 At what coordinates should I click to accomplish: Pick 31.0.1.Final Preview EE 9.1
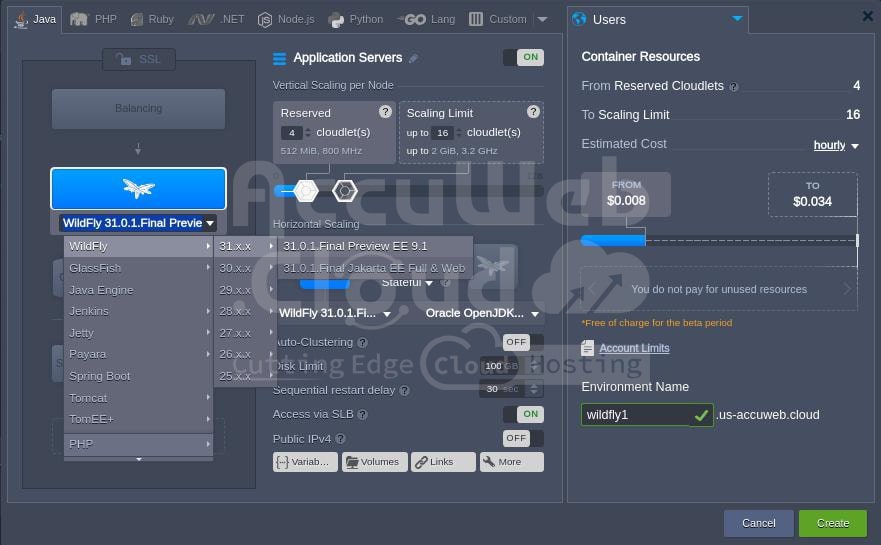[375, 246]
